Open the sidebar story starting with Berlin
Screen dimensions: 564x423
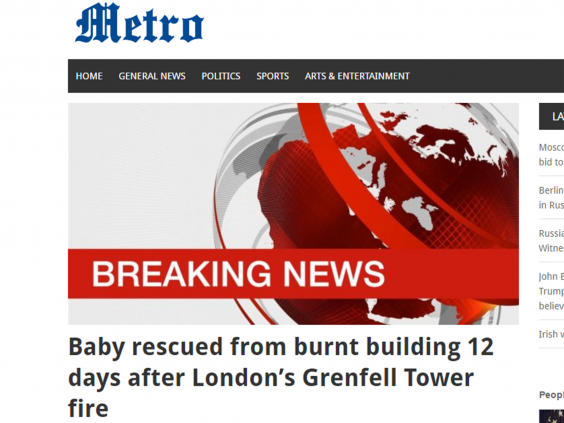[551, 197]
